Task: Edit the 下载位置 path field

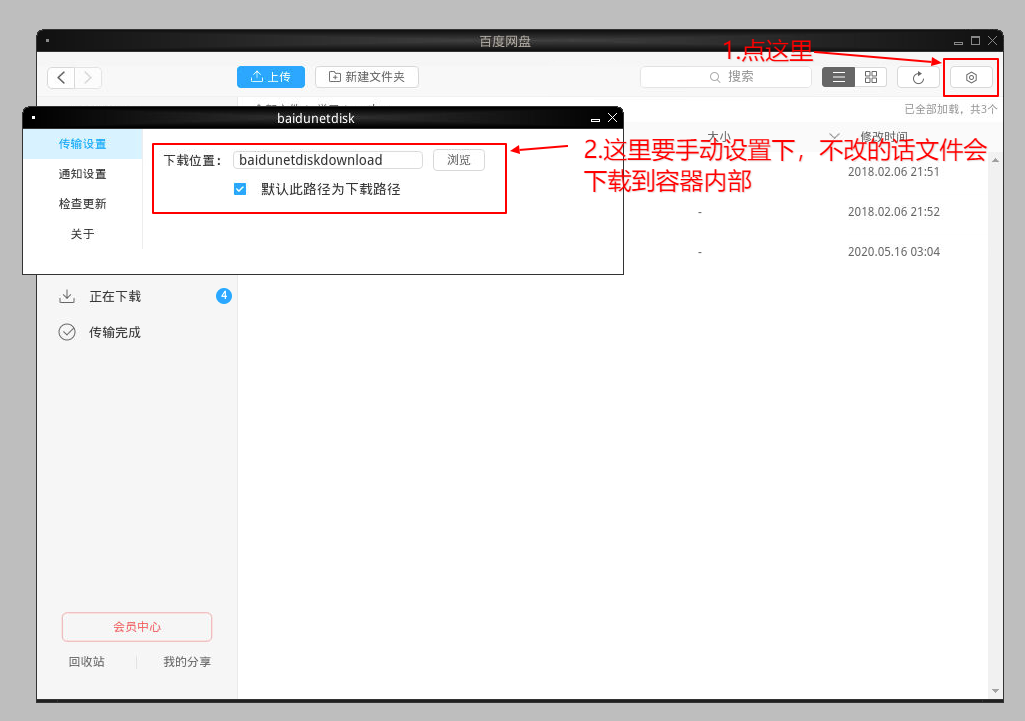Action: click(x=328, y=160)
